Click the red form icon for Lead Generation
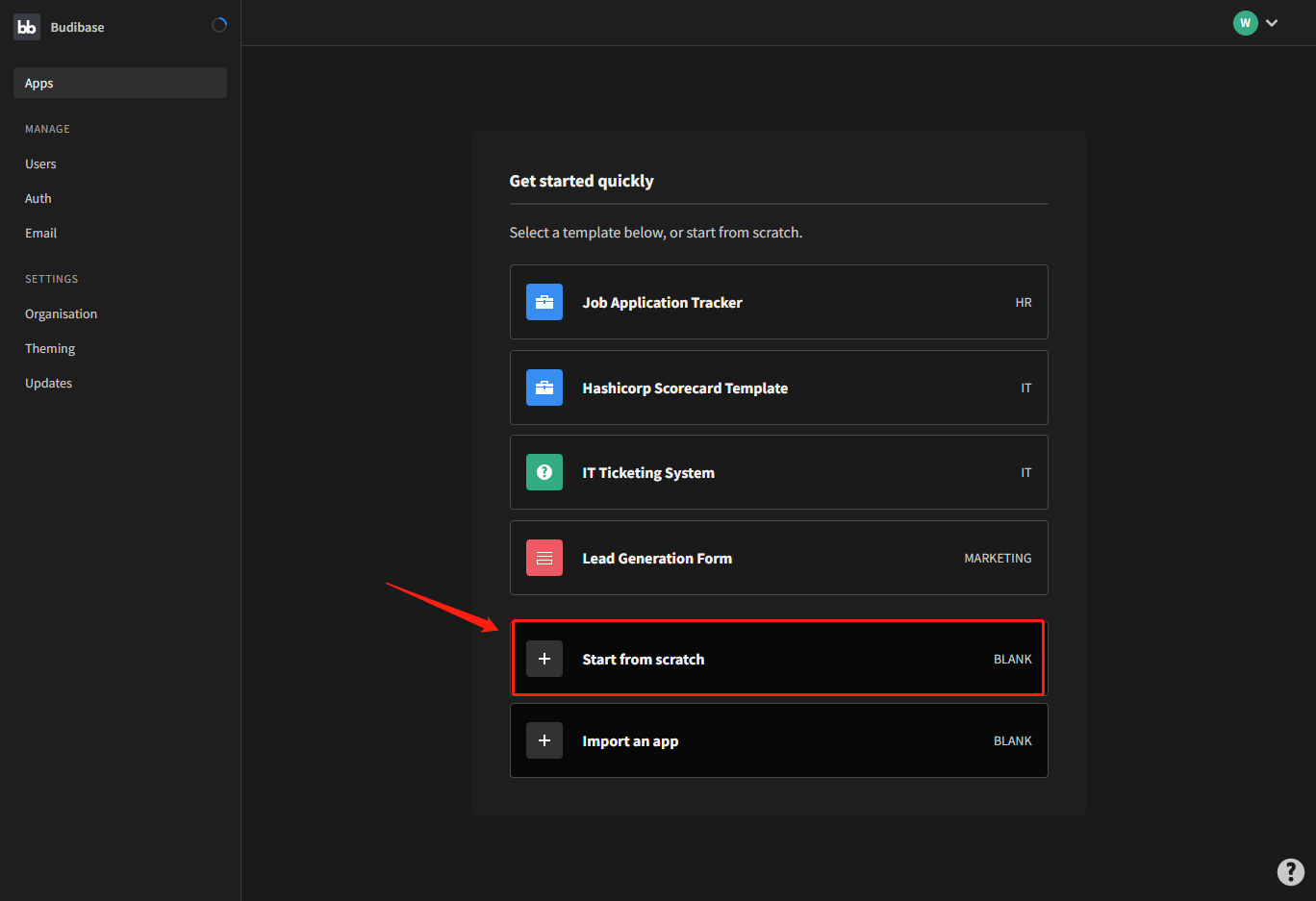1316x901 pixels. click(544, 558)
